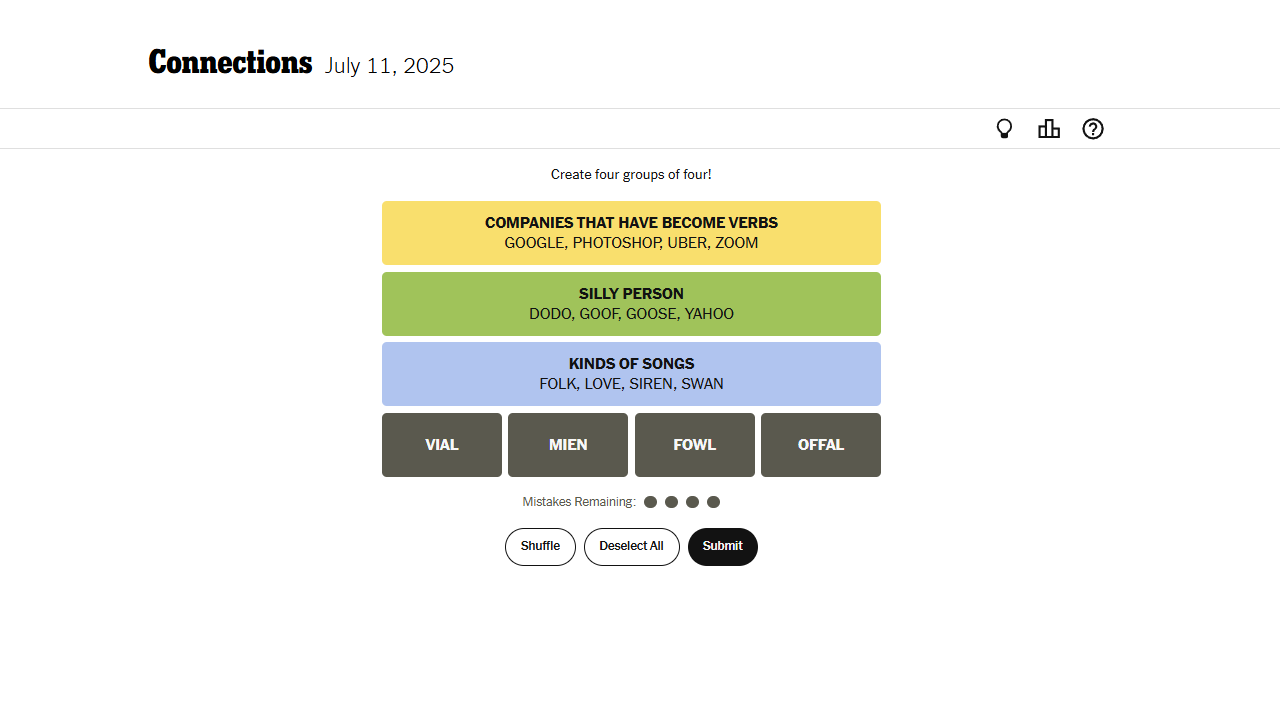Click the Create four groups of four text
Screen dimensions: 1280x720
(x=631, y=175)
